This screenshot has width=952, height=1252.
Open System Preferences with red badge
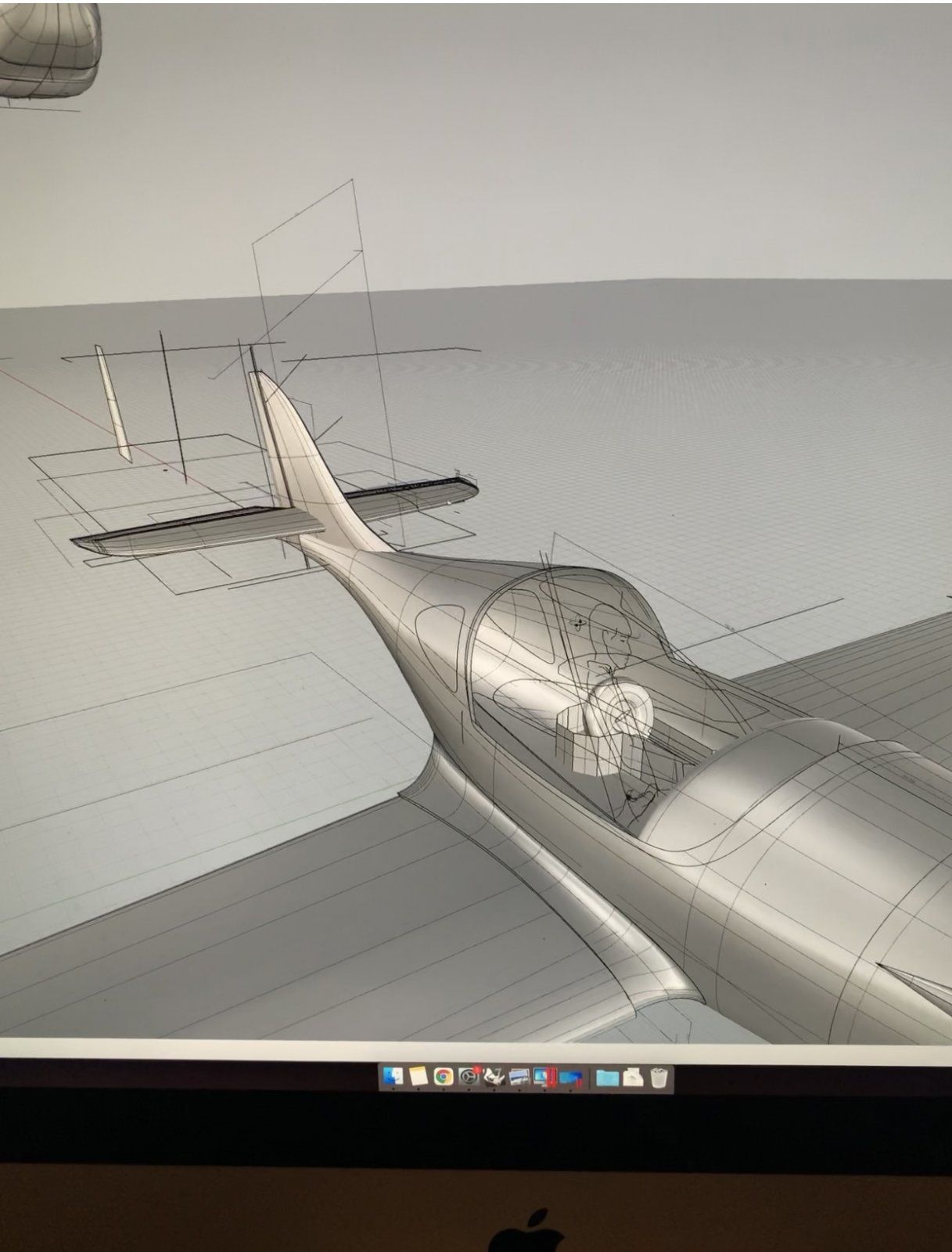[469, 1078]
